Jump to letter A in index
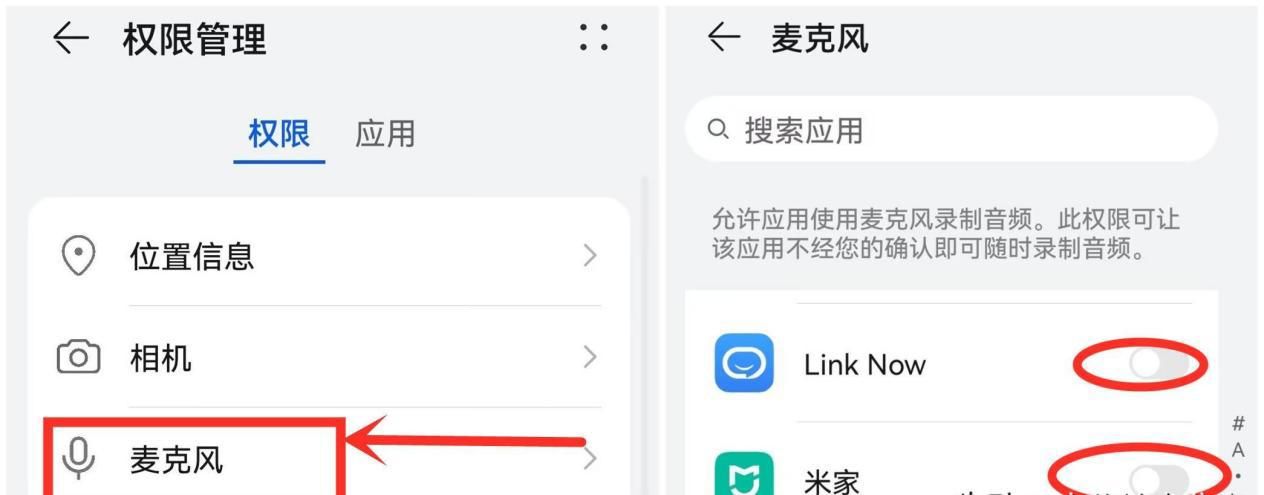The image size is (1264, 495). pos(1238,451)
